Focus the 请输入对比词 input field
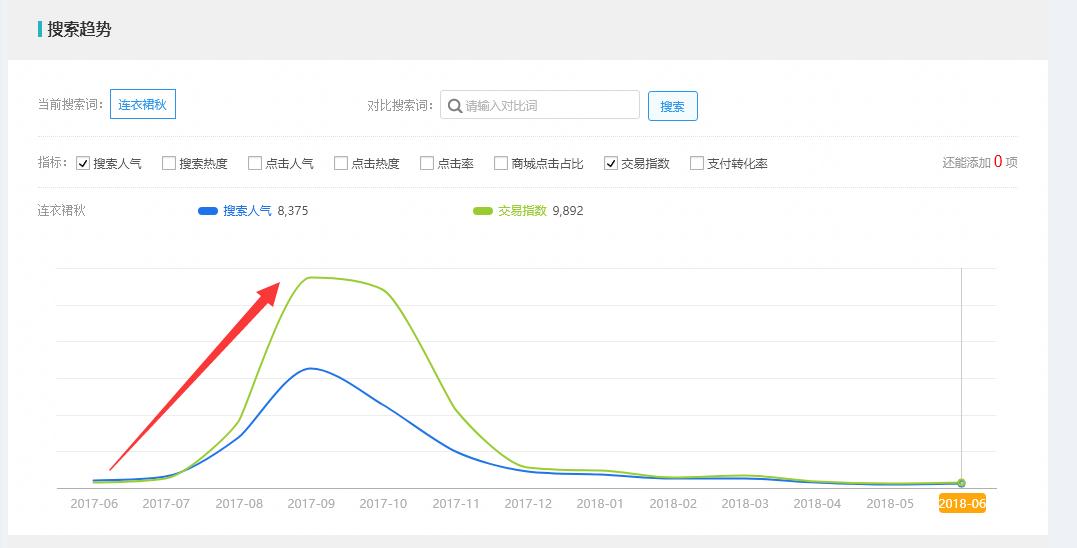 (540, 105)
